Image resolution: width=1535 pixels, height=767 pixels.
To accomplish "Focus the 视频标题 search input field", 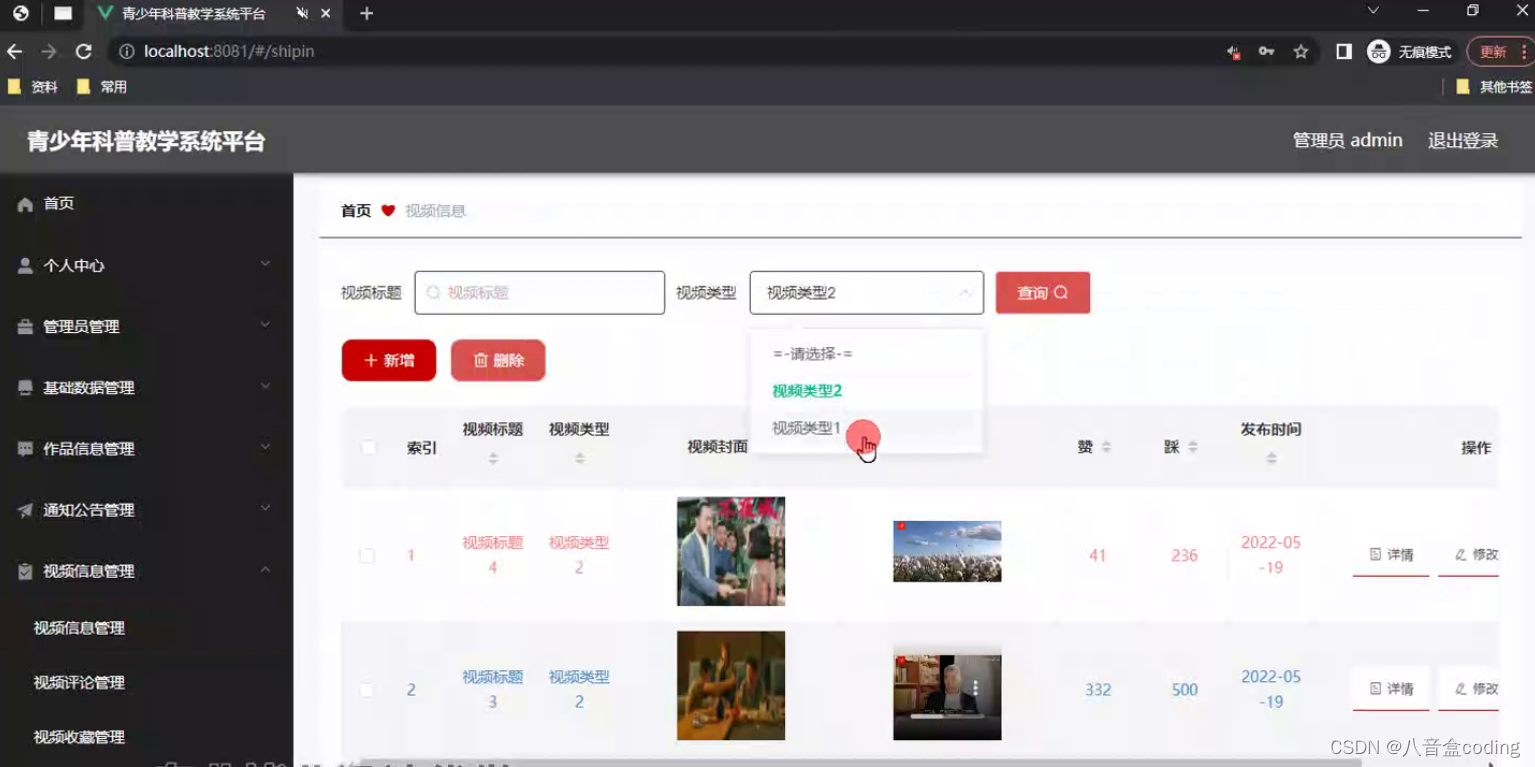I will 540,293.
